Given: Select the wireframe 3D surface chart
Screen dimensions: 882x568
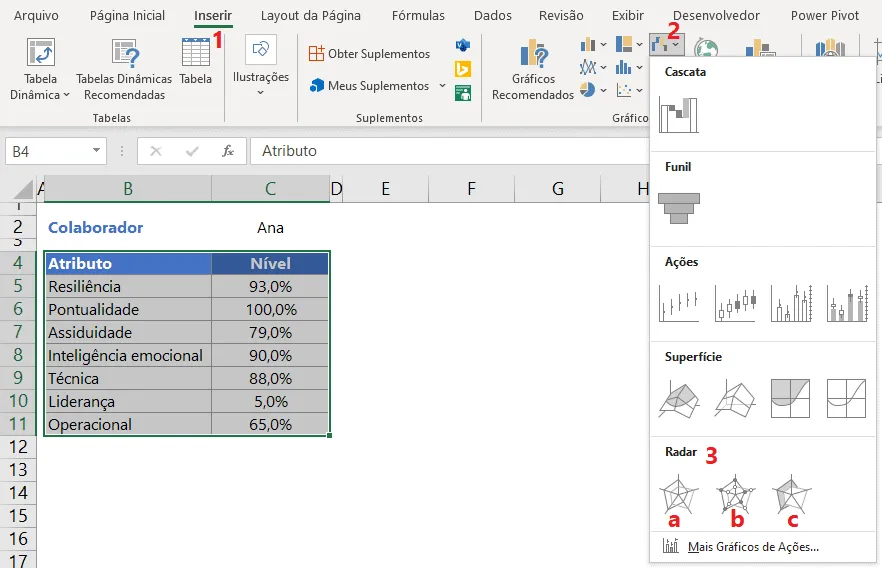Looking at the screenshot, I should click(735, 399).
